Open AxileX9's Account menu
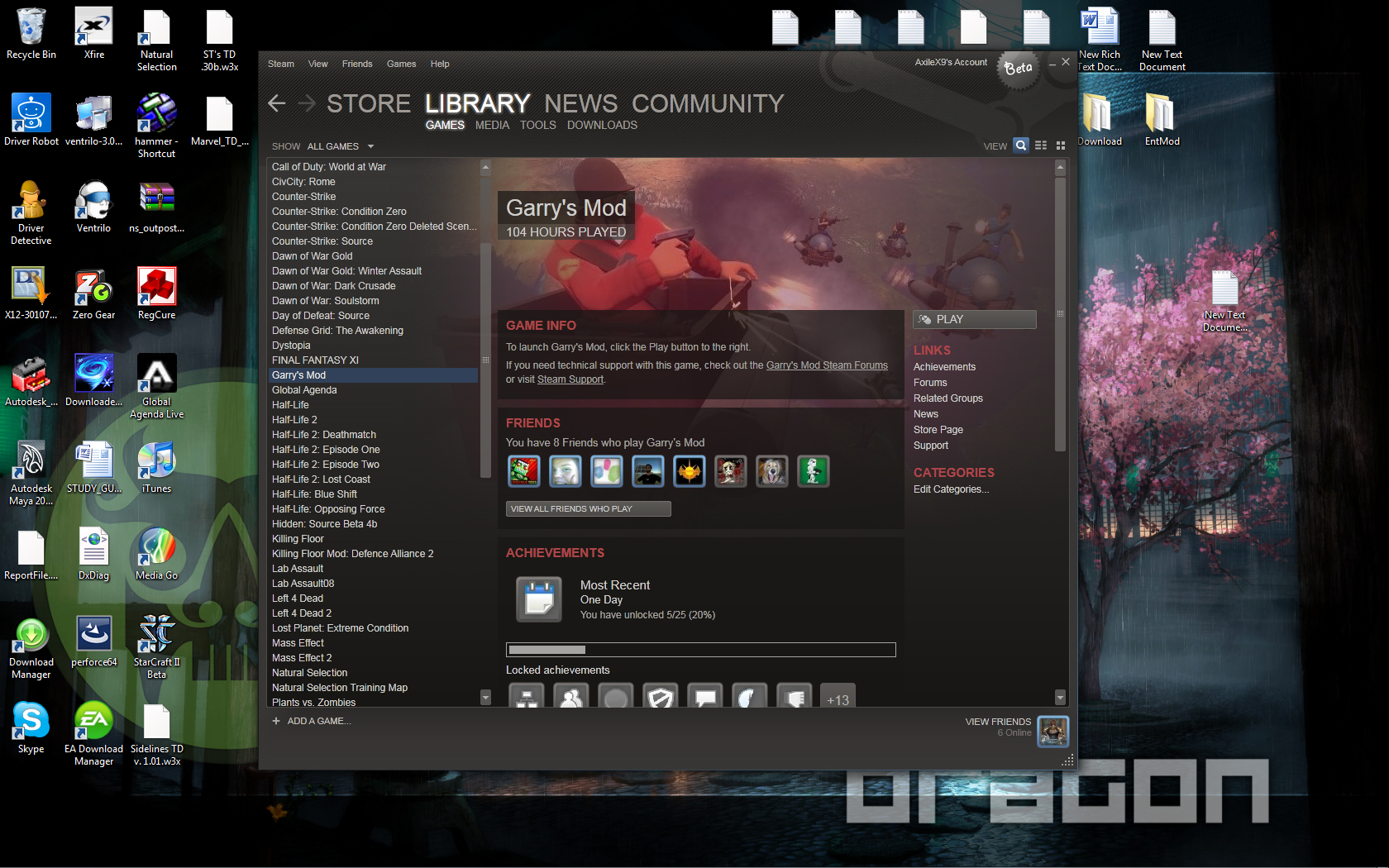Image resolution: width=1389 pixels, height=868 pixels. pos(951,62)
